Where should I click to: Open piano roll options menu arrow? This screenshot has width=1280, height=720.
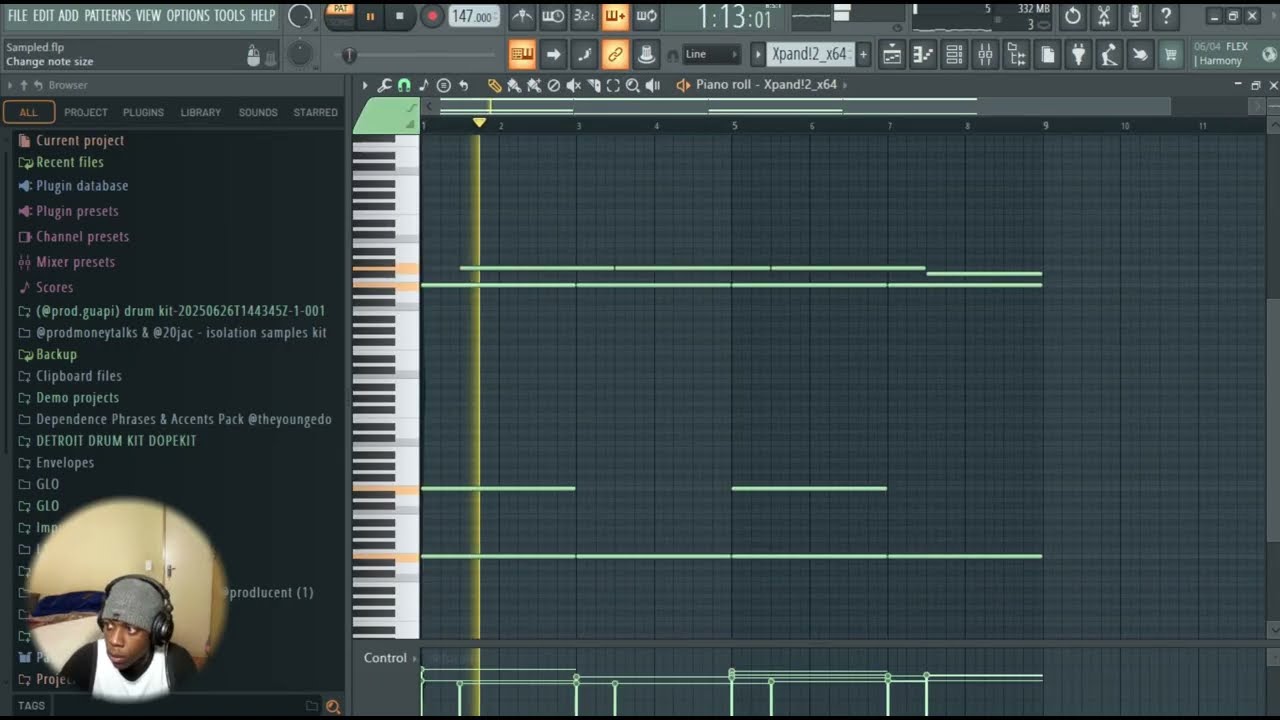[365, 86]
